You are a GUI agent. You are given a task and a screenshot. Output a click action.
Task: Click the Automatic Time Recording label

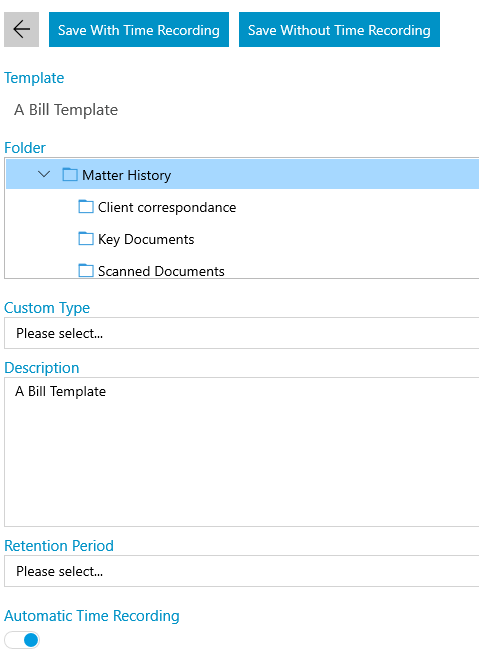click(x=92, y=616)
